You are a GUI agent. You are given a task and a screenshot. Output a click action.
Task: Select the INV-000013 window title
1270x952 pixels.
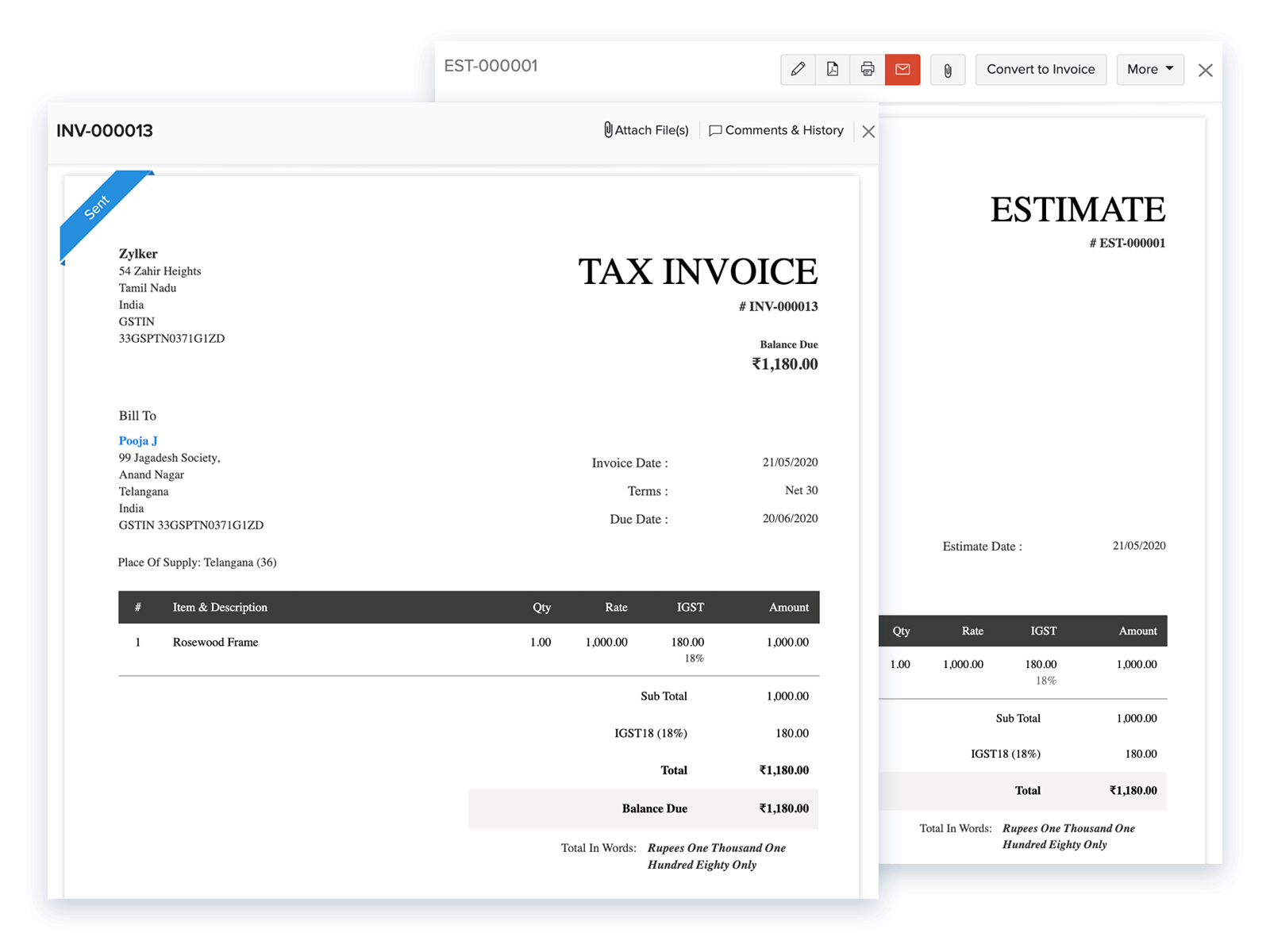point(104,130)
